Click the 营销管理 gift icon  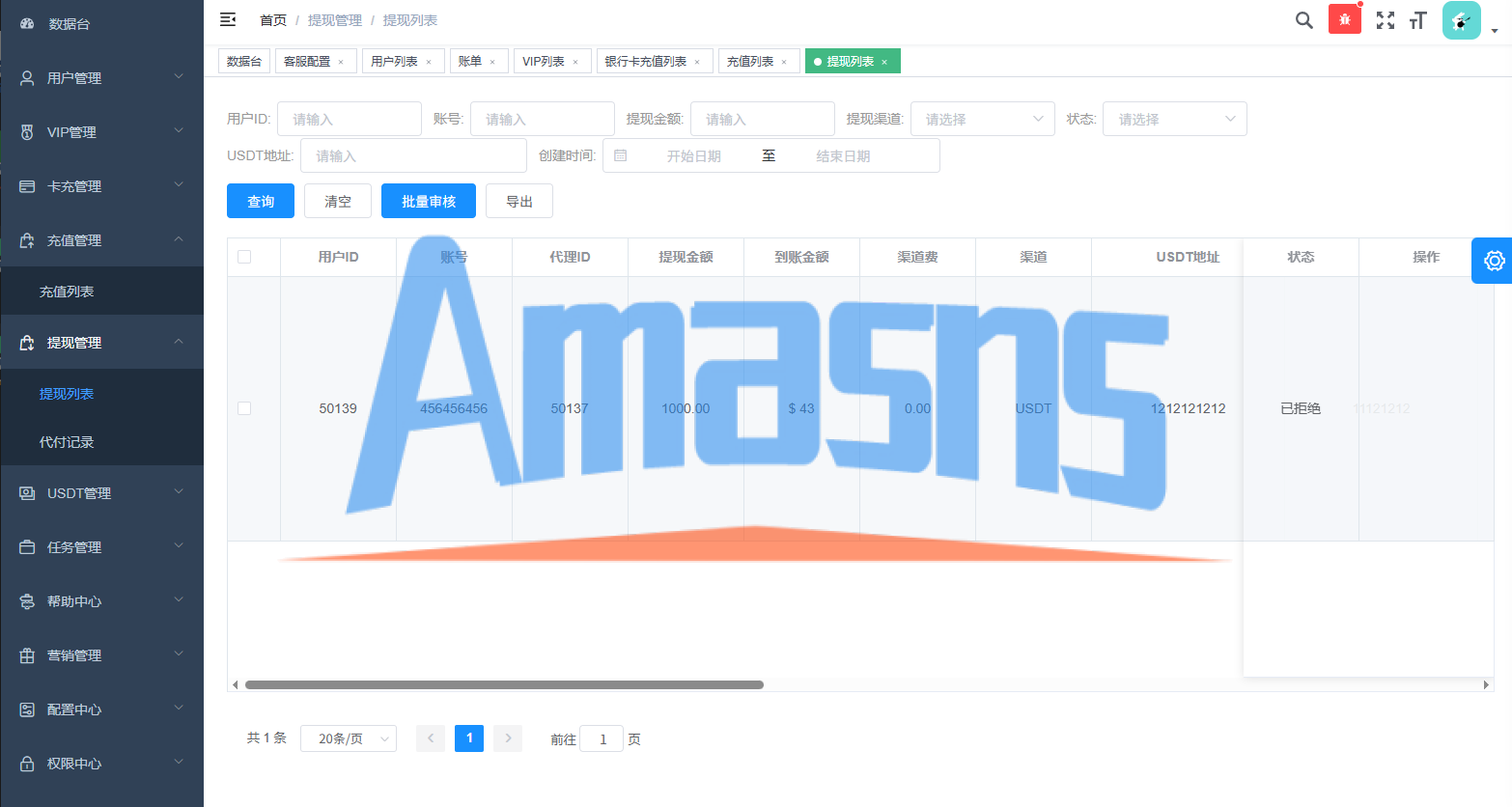[x=27, y=655]
